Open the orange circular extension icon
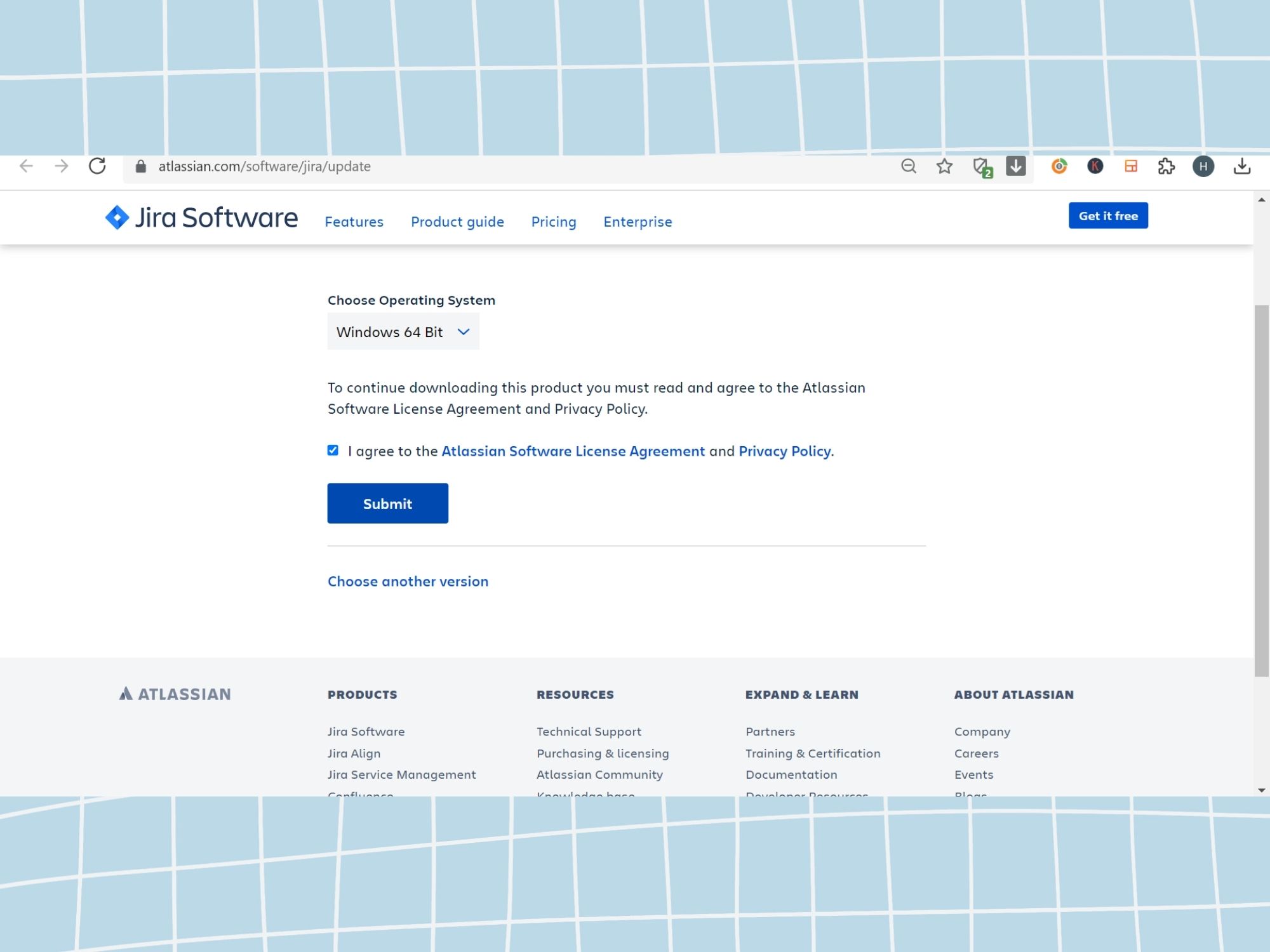The width and height of the screenshot is (1270, 952). pos(1059,166)
